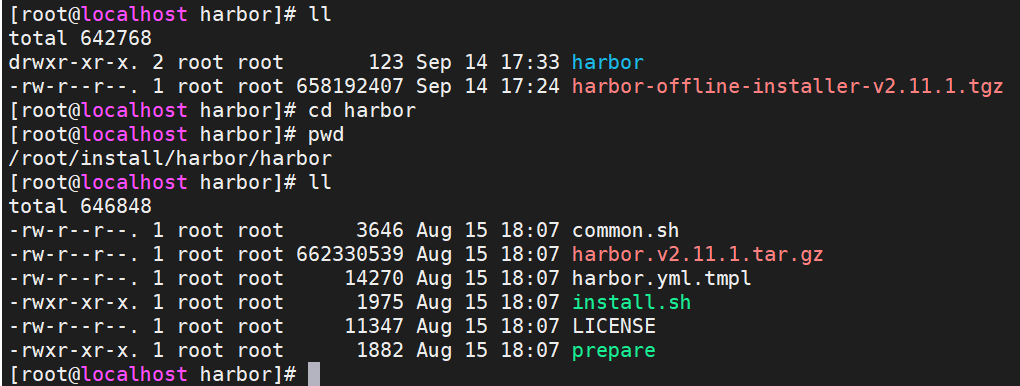Select the LICENSE filename
The width and height of the screenshot is (1020, 386).
point(613,327)
